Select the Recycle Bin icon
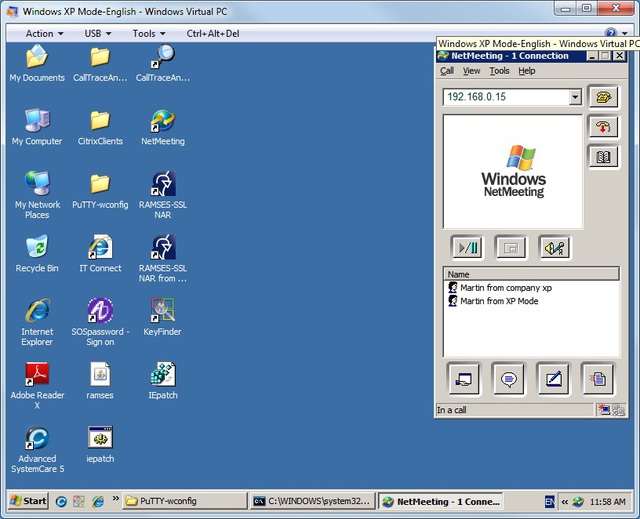640x519 pixels. (x=37, y=254)
